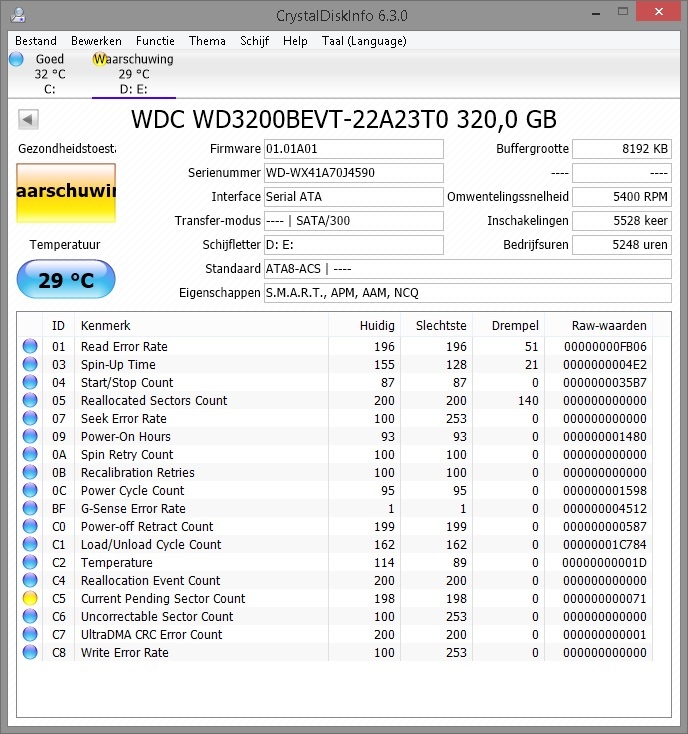
Task: Click status icon for Start/Stop Count
Action: [x=30, y=382]
